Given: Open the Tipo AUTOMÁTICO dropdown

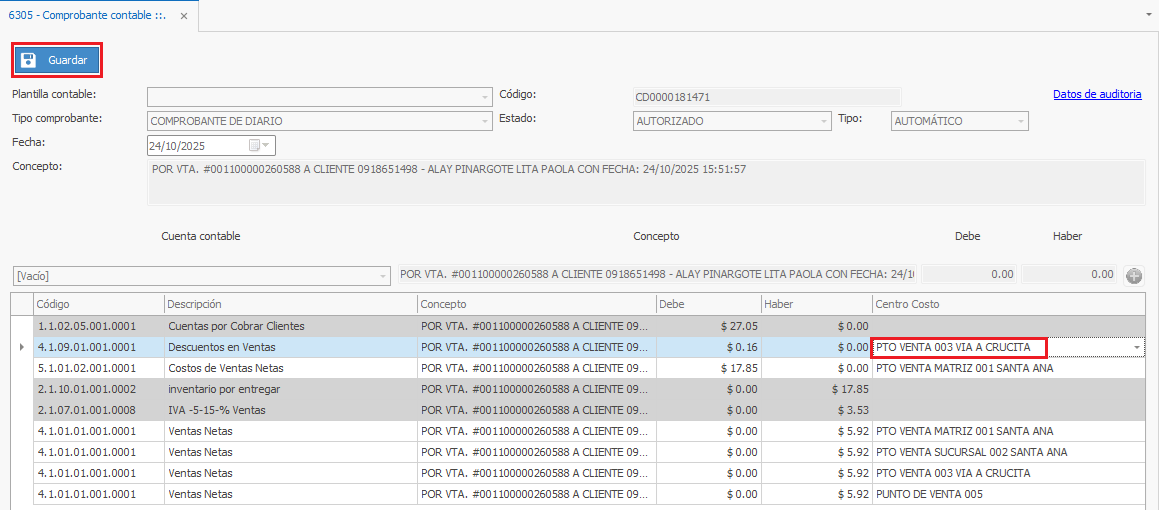Looking at the screenshot, I should click(x=1020, y=121).
